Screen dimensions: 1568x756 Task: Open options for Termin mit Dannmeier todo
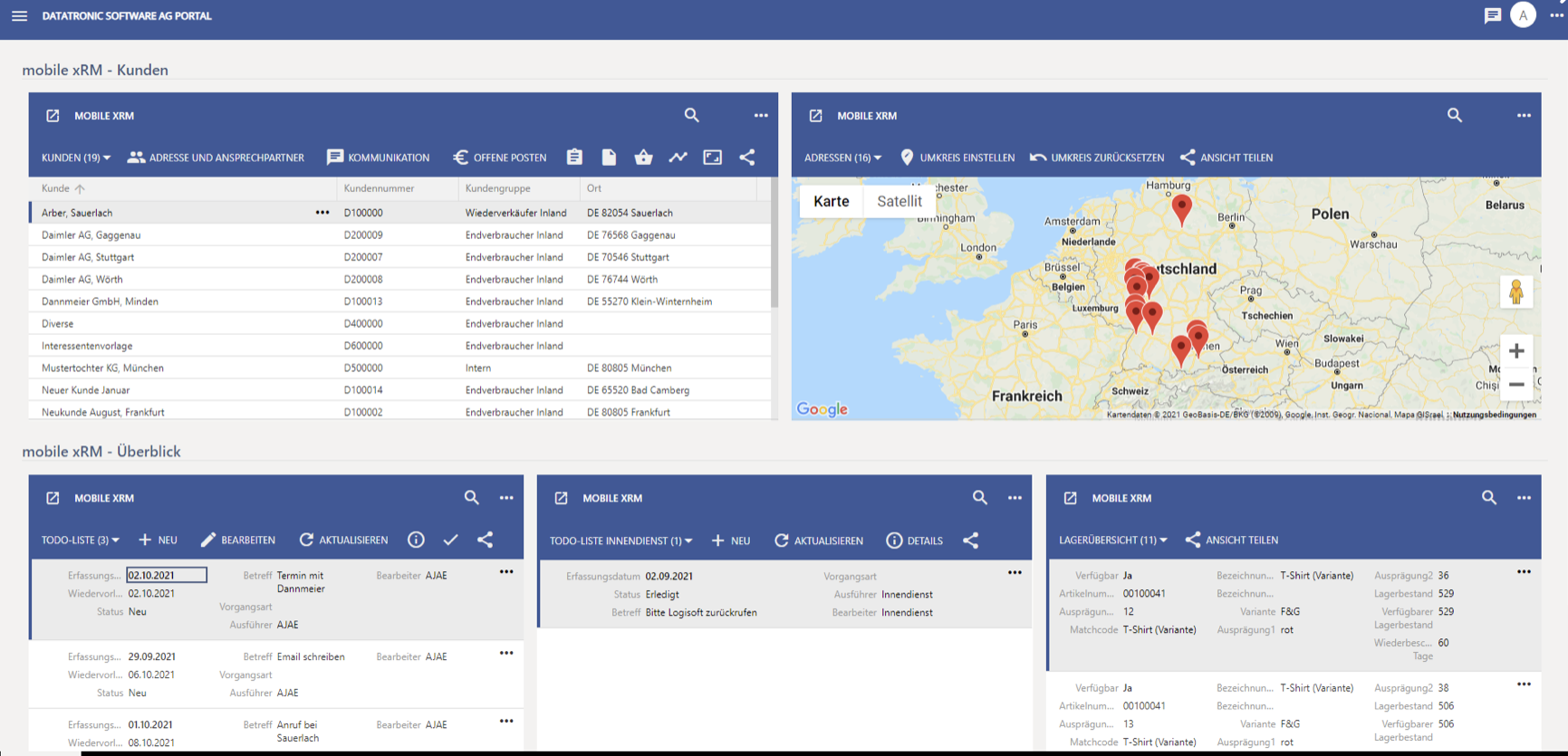pos(506,572)
